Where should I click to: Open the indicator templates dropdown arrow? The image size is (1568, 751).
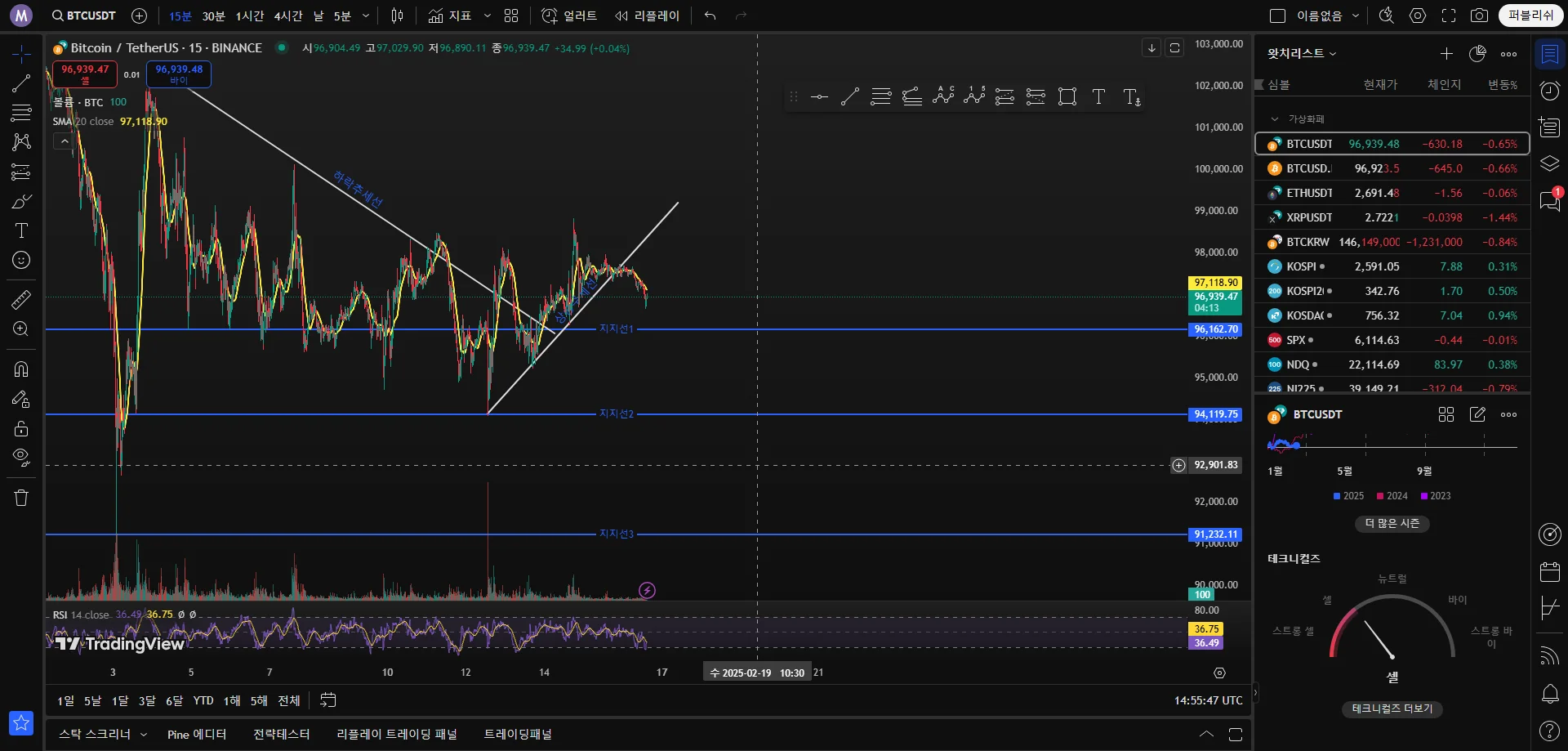coord(488,16)
